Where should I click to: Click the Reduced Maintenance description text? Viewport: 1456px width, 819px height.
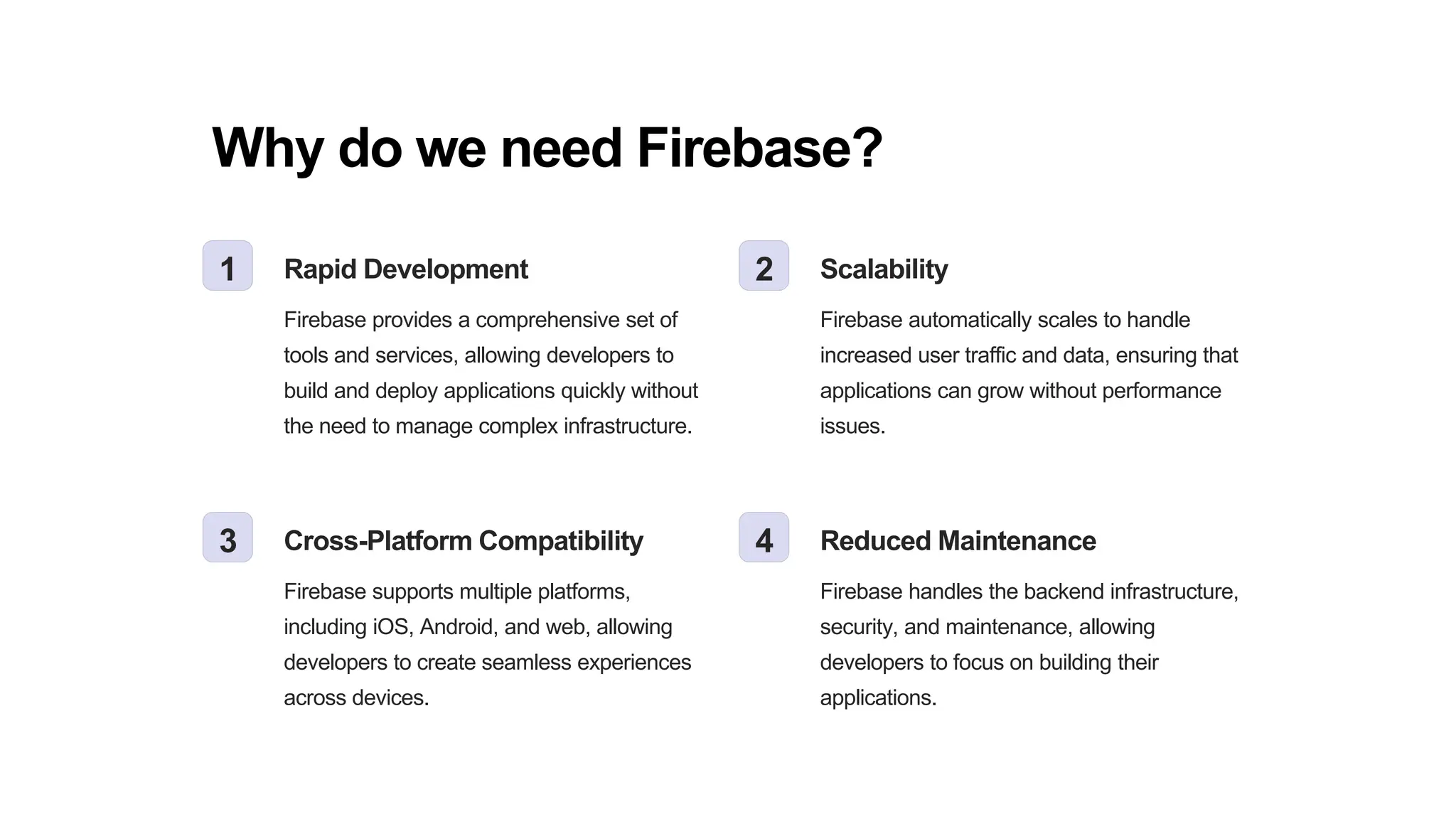[x=1028, y=644]
